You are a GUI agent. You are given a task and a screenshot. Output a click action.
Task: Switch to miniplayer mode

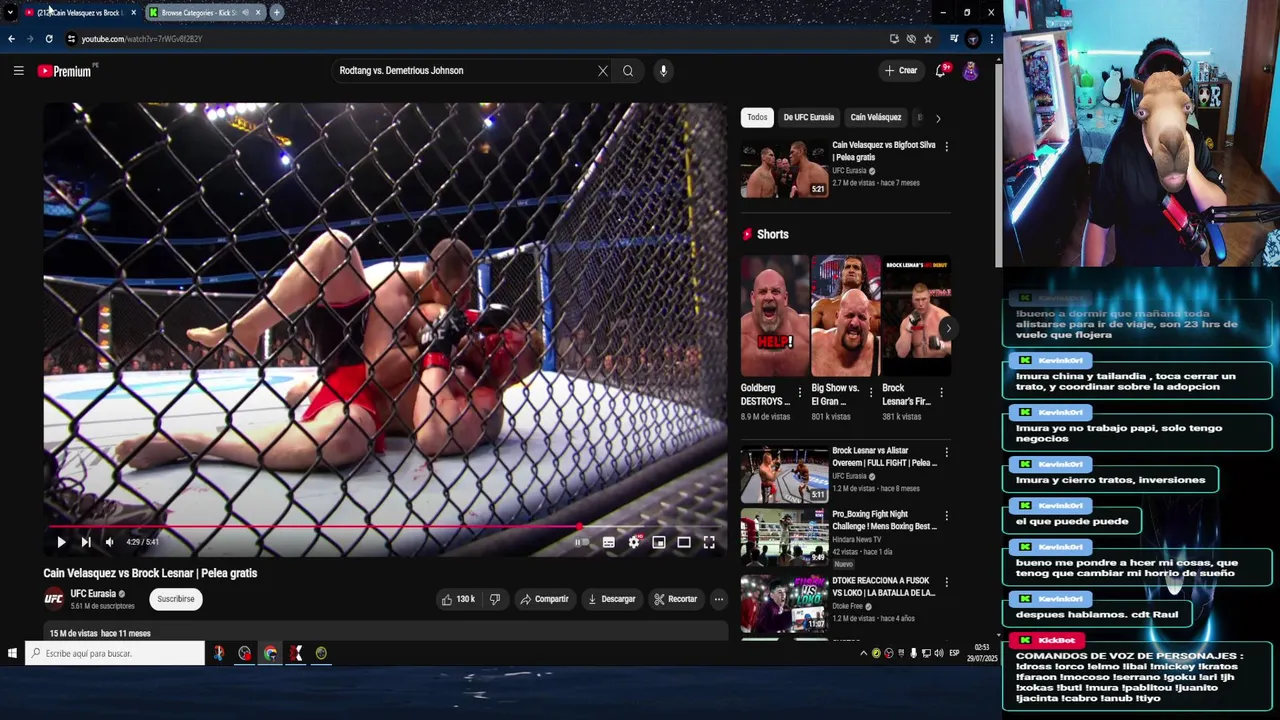659,542
